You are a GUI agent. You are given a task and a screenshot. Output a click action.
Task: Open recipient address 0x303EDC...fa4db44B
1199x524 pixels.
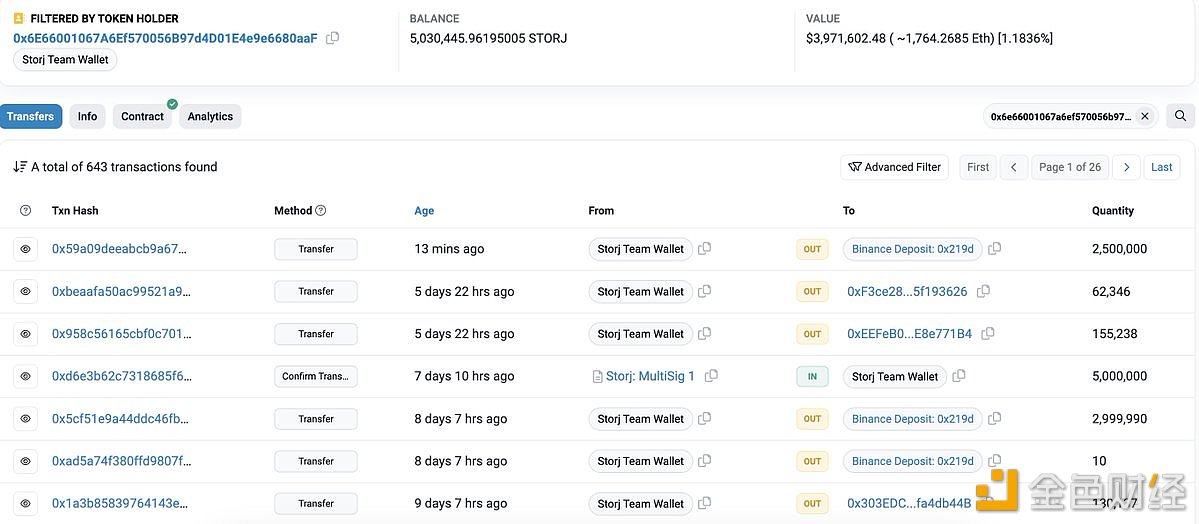coord(909,503)
